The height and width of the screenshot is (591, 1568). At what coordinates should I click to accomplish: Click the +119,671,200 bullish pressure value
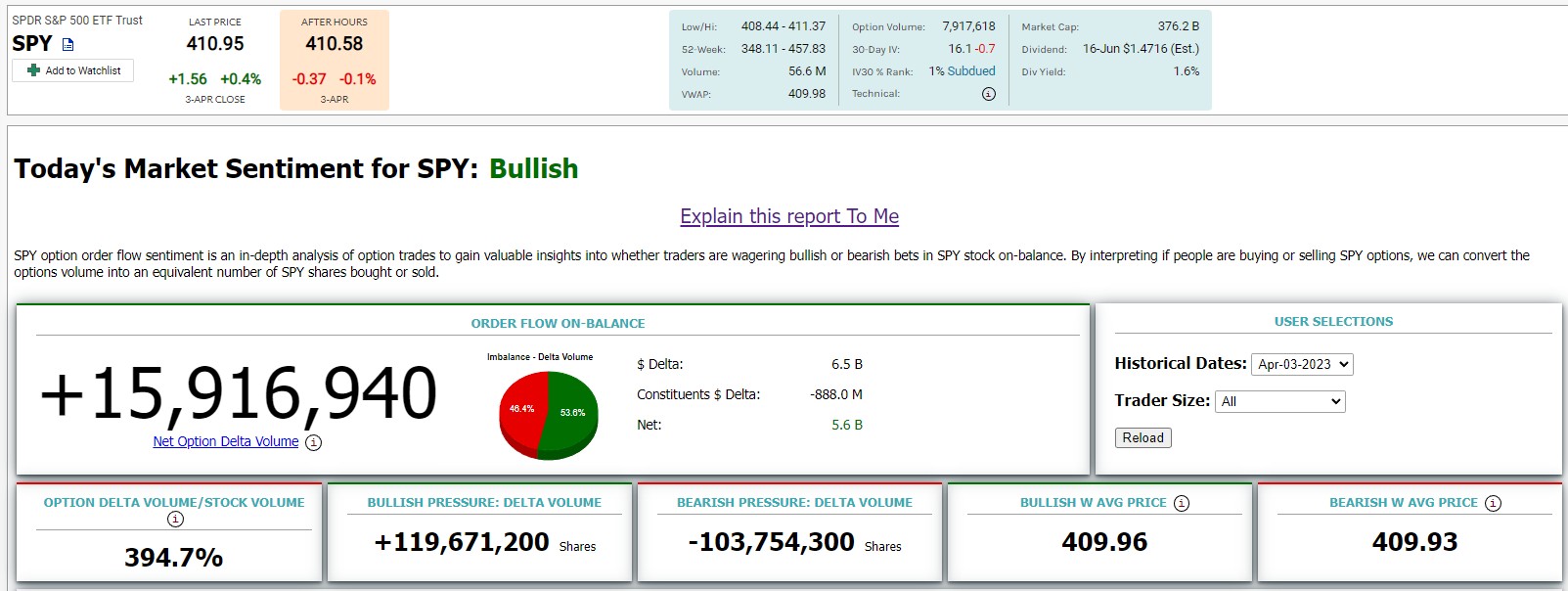point(462,542)
